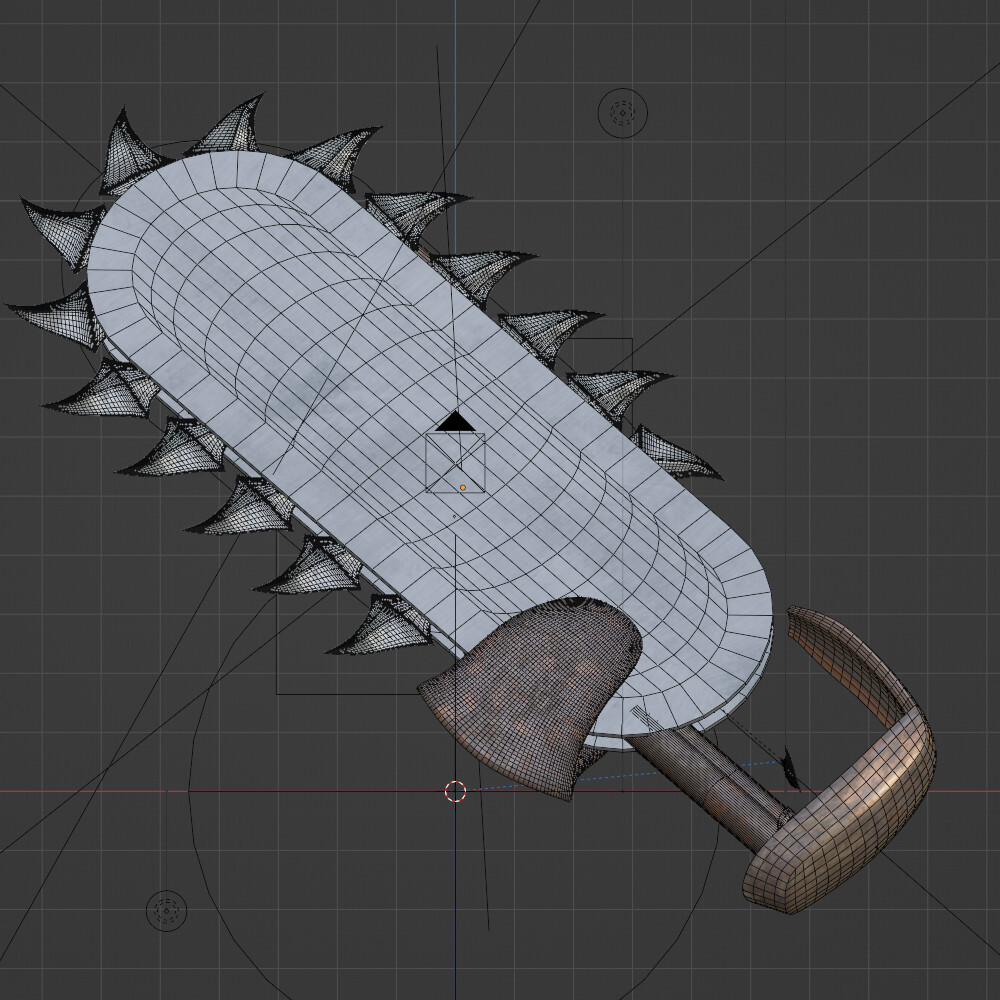Select the empty circle gizmo at top
Screen dimensions: 1000x1000
tap(622, 113)
